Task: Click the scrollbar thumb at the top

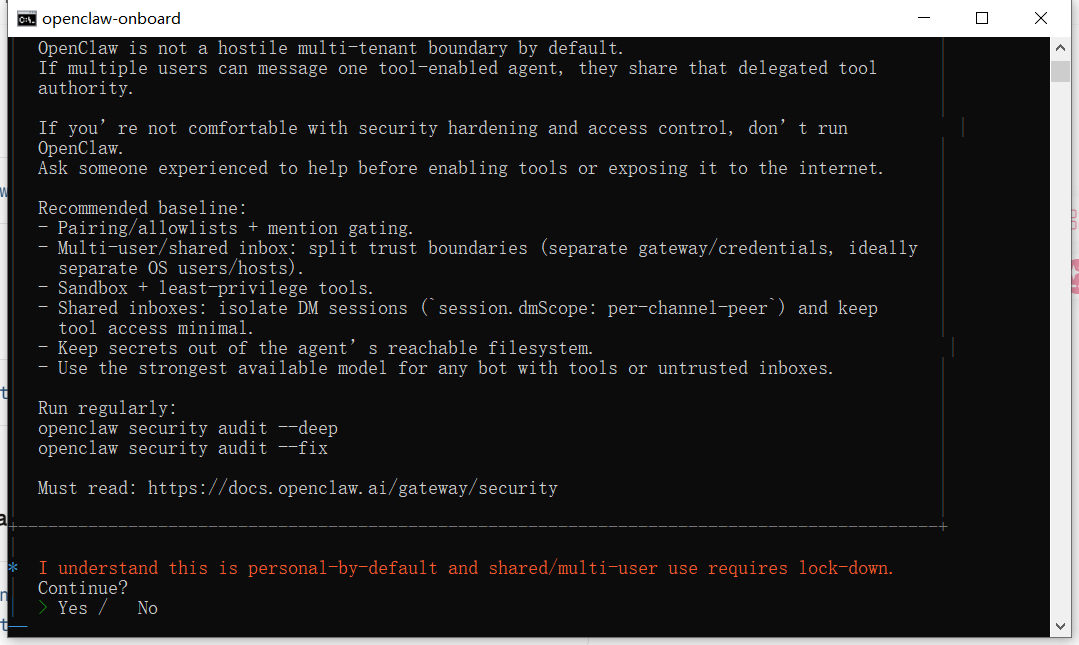Action: tap(1060, 71)
